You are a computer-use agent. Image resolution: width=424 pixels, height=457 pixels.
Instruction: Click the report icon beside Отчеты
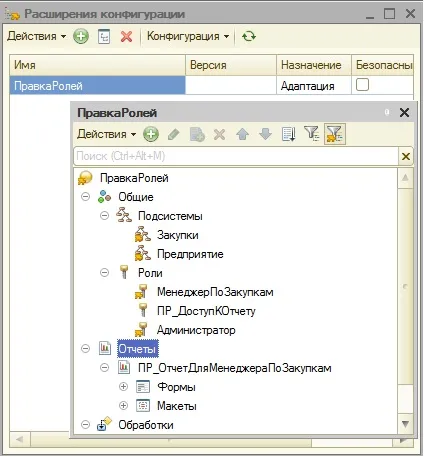pos(105,348)
